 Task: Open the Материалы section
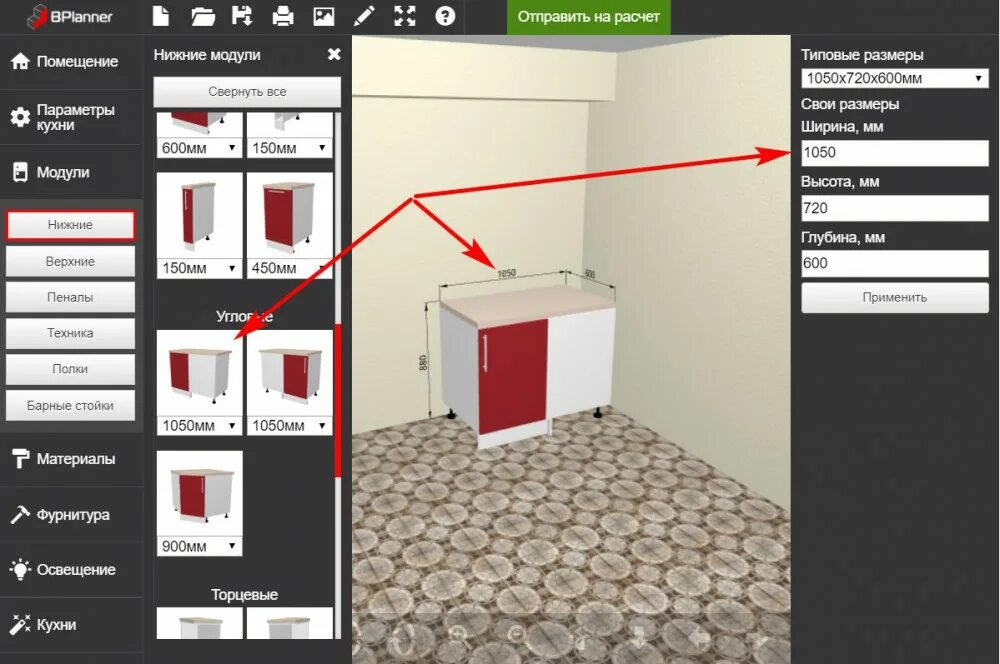71,459
